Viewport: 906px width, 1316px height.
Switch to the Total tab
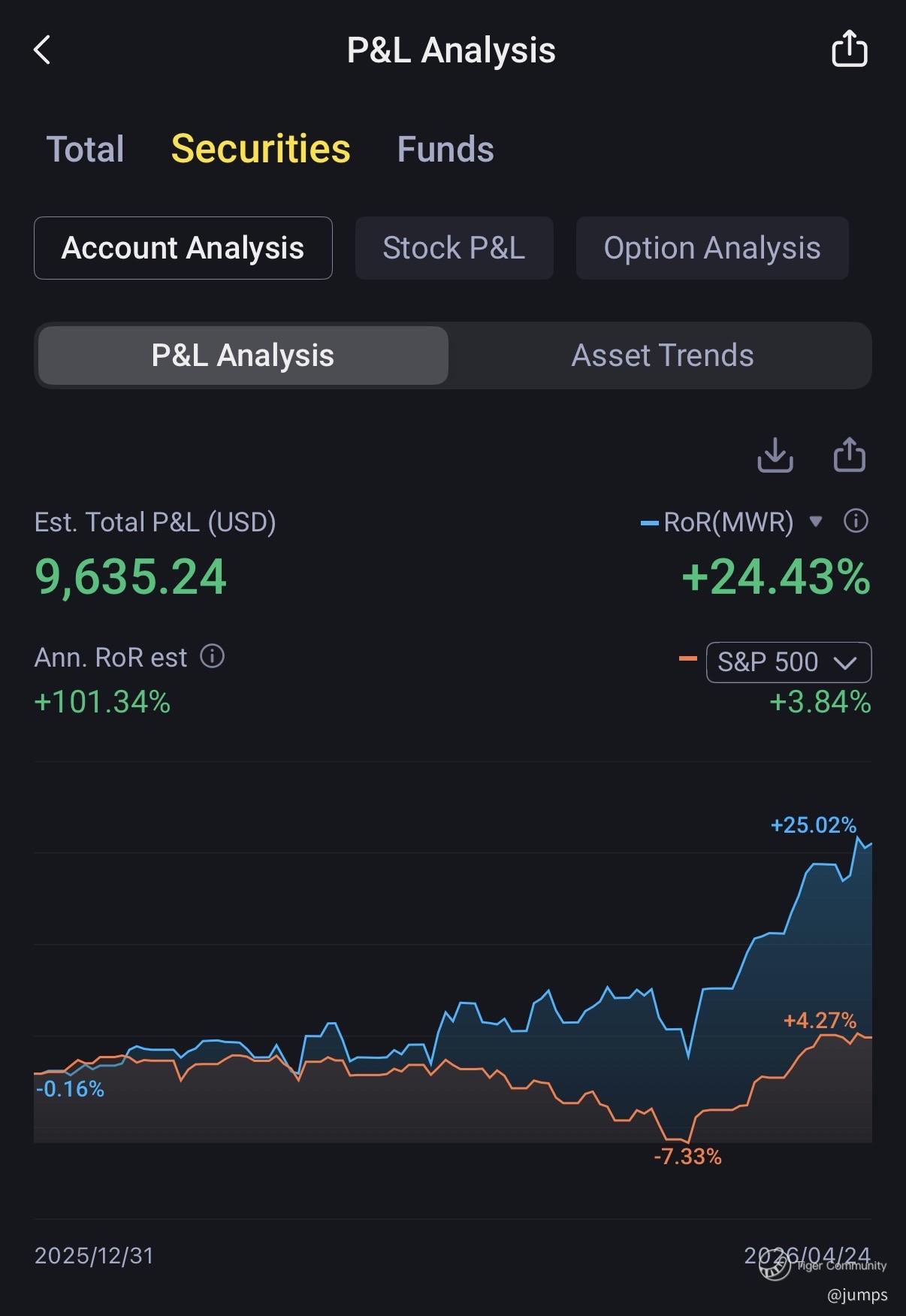click(86, 149)
